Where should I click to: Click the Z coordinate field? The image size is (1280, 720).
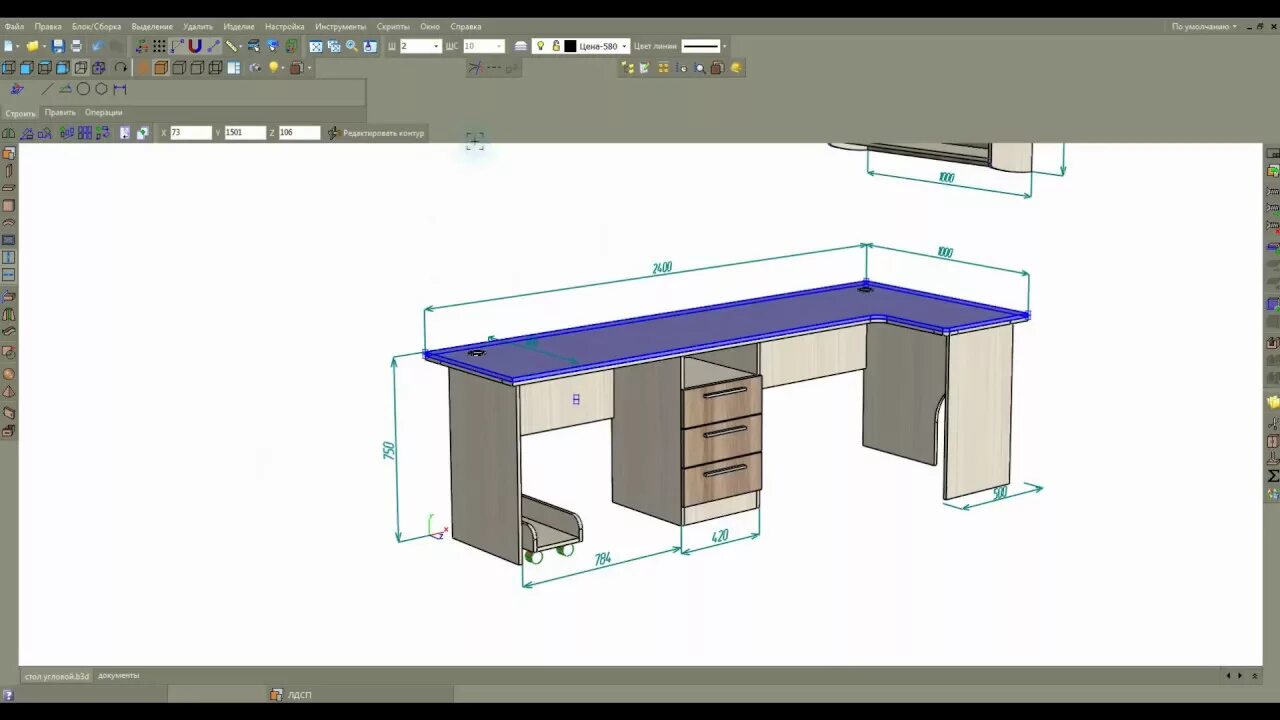pos(299,132)
